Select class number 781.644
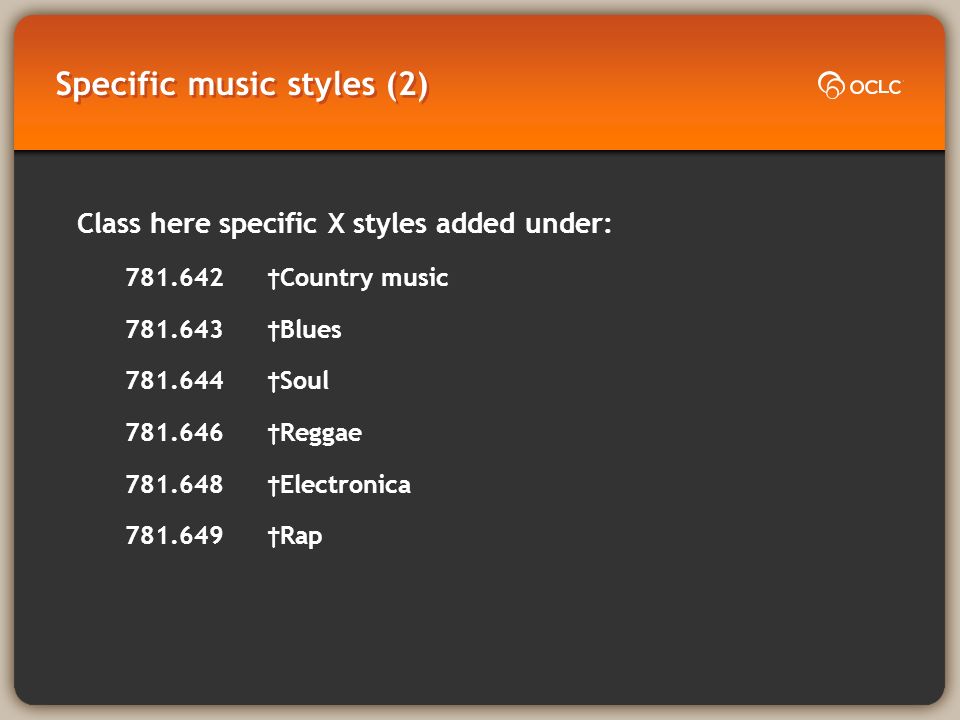This screenshot has height=720, width=960. pyautogui.click(x=174, y=381)
